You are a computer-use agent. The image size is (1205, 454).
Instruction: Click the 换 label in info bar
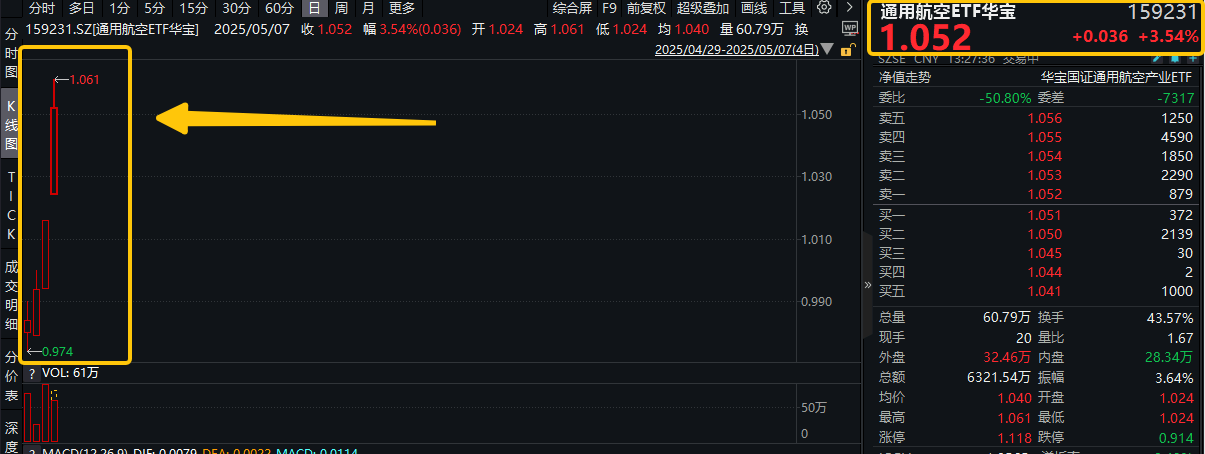(801, 29)
